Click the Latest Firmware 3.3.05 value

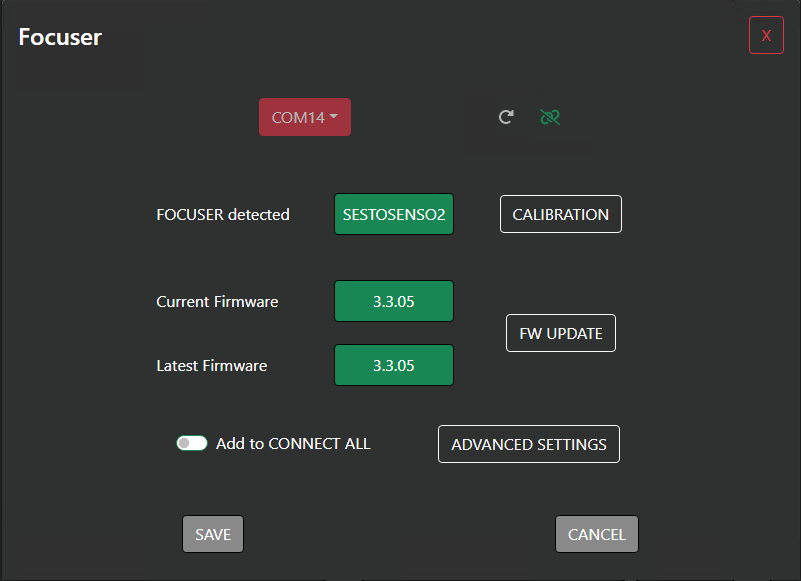coord(394,365)
